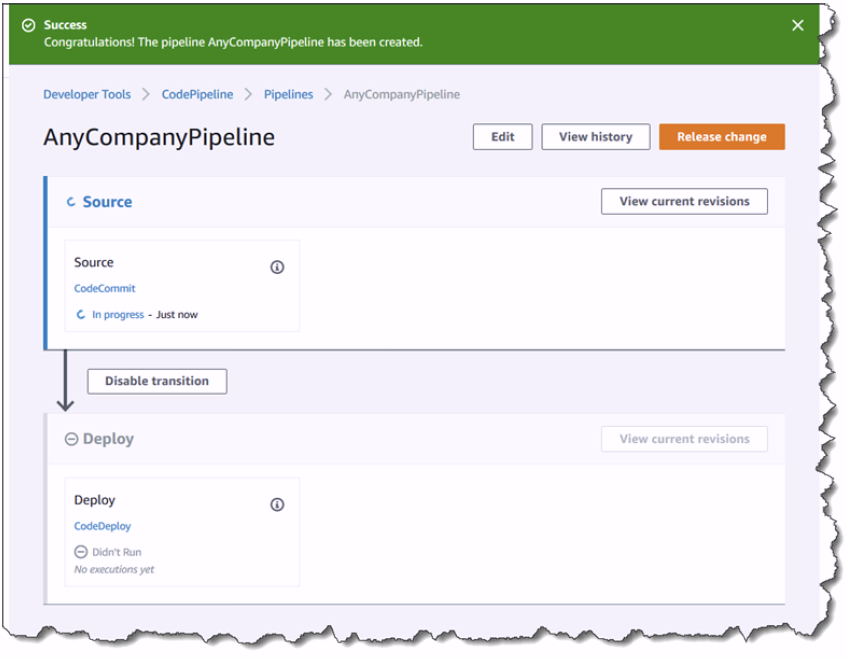Click the spinner icon beside Source stage title

(x=71, y=202)
